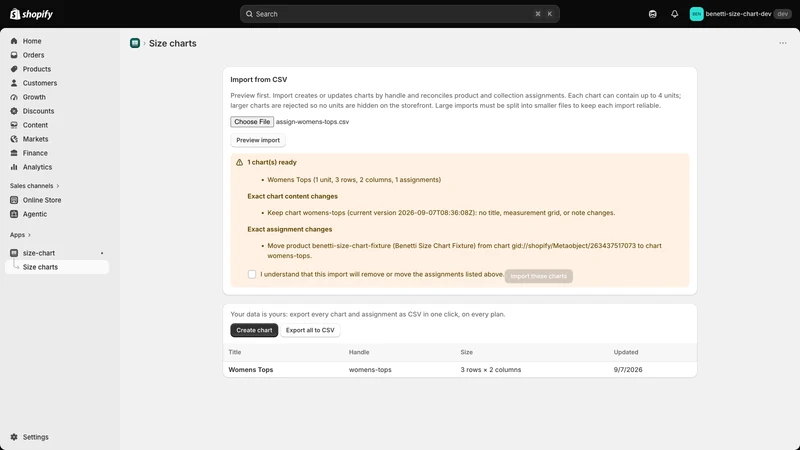
Task: Click the 'Import from CSV' heading
Action: coord(259,80)
